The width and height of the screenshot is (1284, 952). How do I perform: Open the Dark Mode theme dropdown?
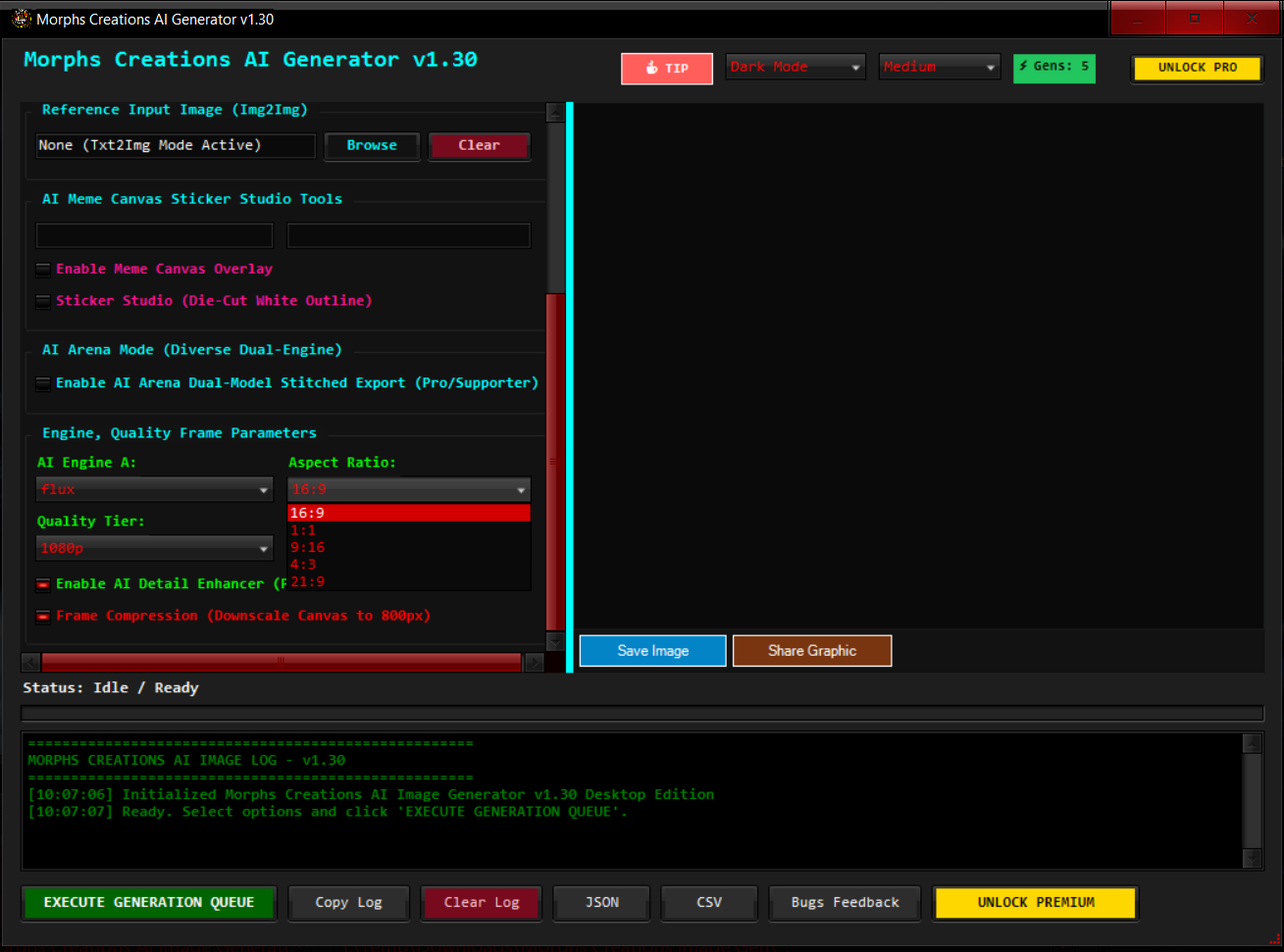(x=796, y=67)
